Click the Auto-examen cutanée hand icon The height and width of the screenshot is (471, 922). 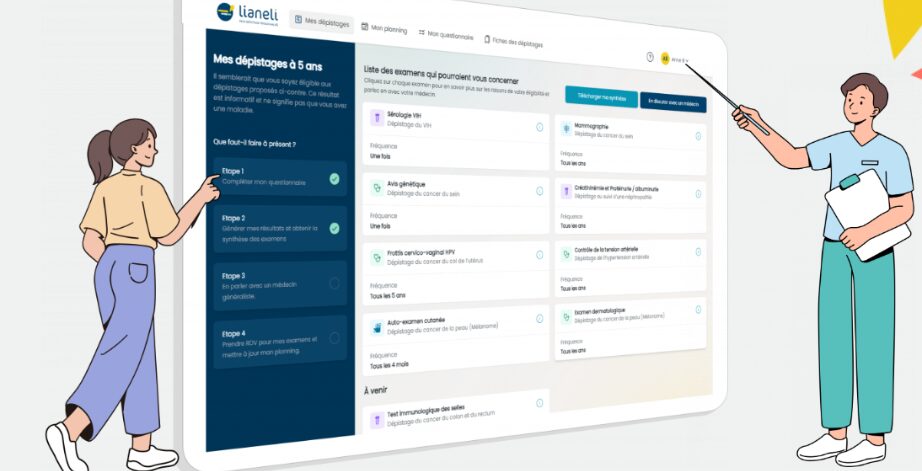(377, 328)
